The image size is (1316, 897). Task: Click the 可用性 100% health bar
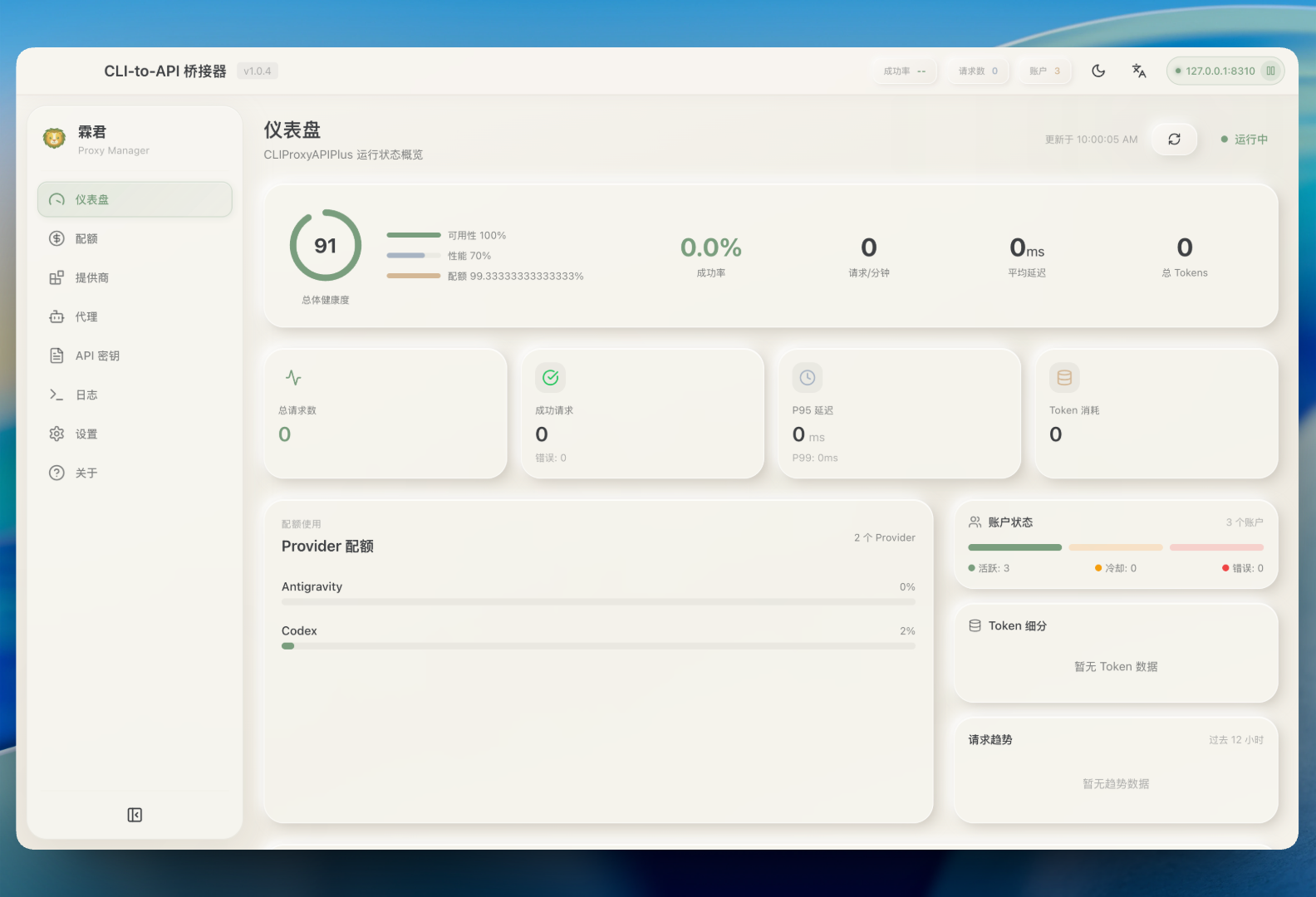pos(414,235)
